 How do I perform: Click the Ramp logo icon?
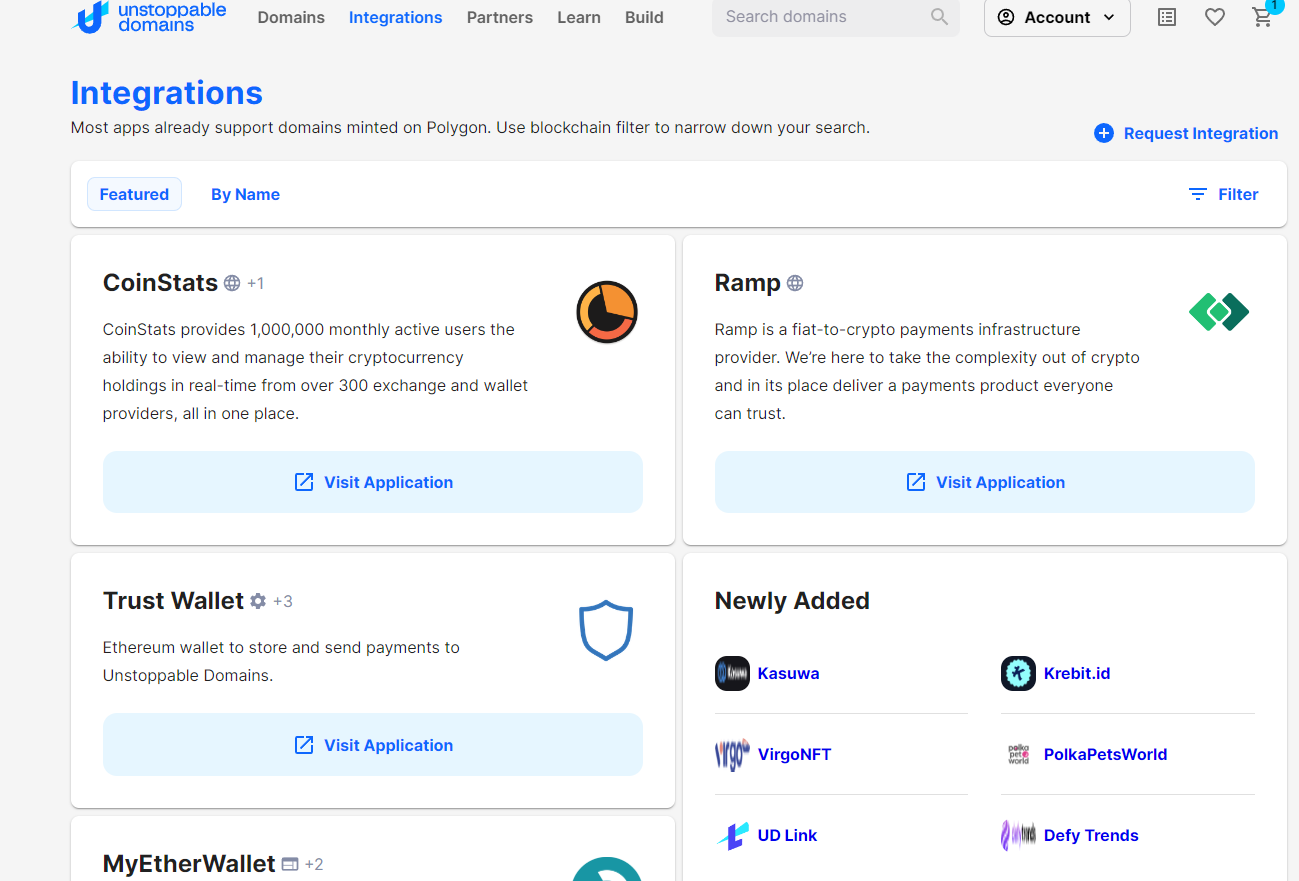coord(1219,312)
